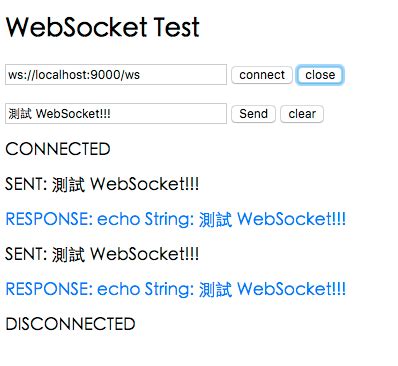Click the SENT: label of first log entry

(x=26, y=184)
